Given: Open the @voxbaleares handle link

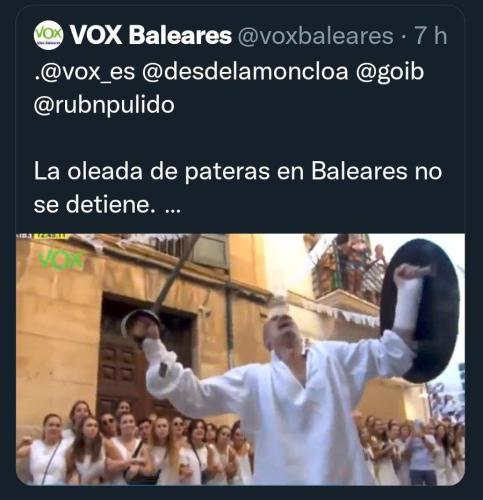Looking at the screenshot, I should click(315, 36).
